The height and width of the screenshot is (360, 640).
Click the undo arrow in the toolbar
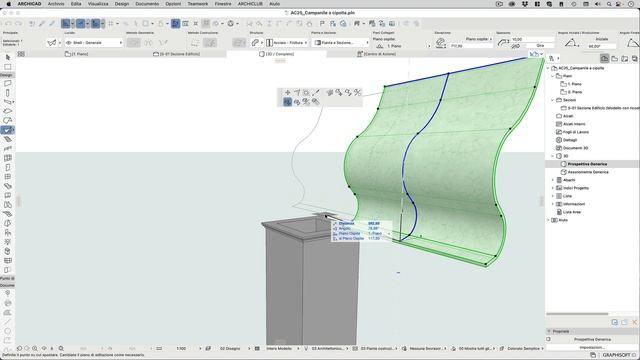tap(9, 24)
